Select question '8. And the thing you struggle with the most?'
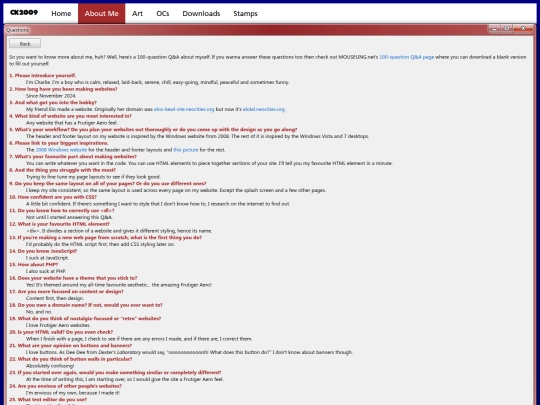Image resolution: width=540 pixels, height=405 pixels. [x=62, y=170]
